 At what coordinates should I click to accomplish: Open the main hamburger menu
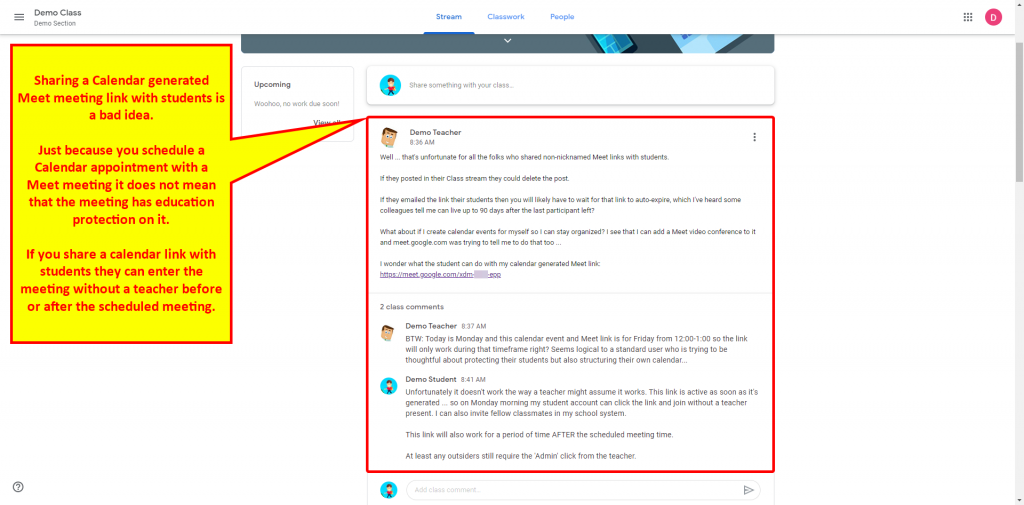19,17
